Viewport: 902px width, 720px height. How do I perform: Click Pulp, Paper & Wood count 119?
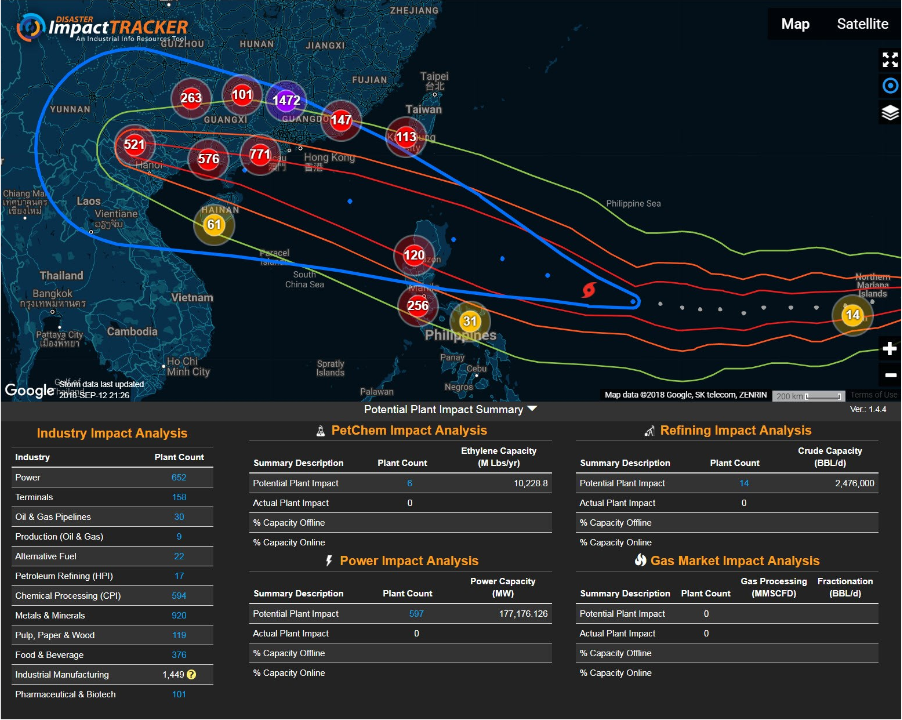pyautogui.click(x=179, y=635)
